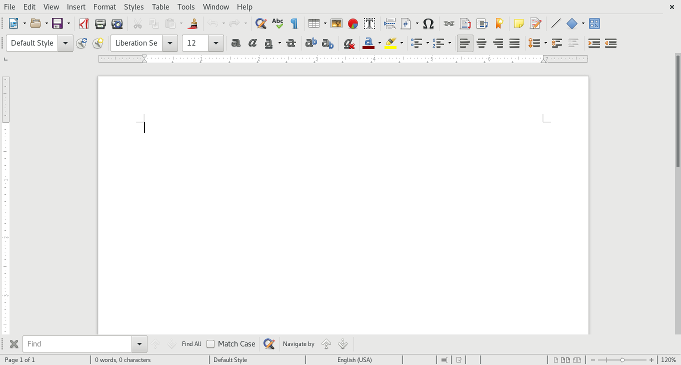
Task: Insert a comment sticky note
Action: [519, 23]
